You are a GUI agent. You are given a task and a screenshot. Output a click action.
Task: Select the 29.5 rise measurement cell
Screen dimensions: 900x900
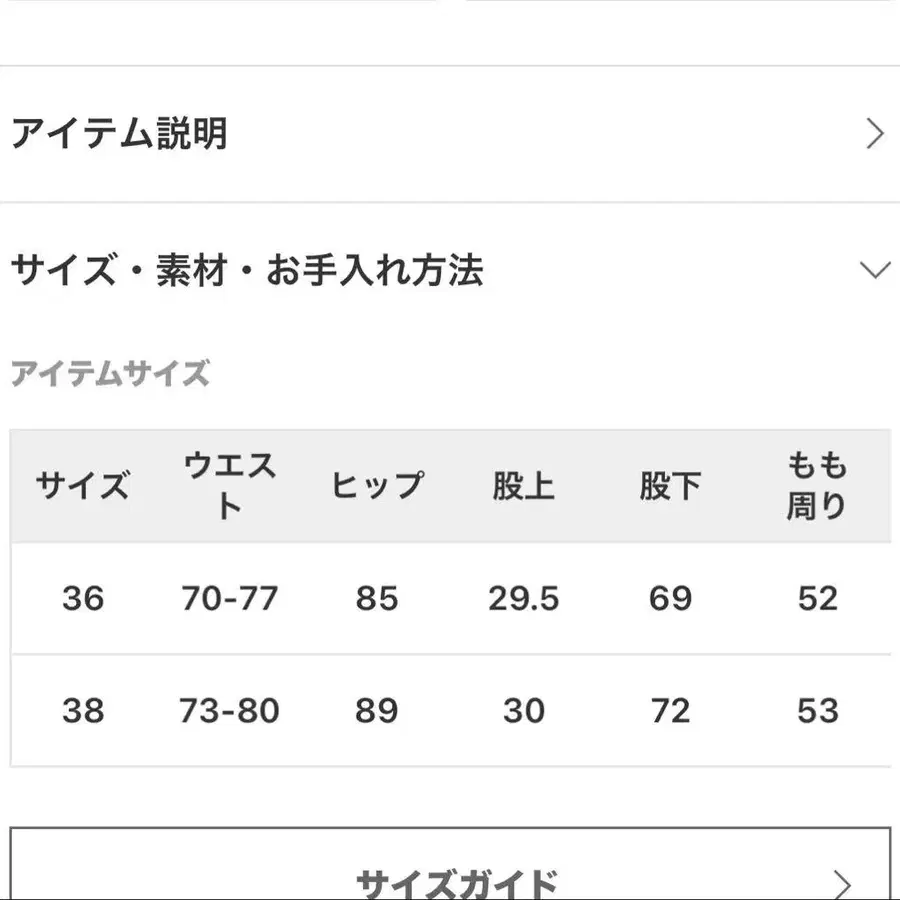(x=524, y=598)
